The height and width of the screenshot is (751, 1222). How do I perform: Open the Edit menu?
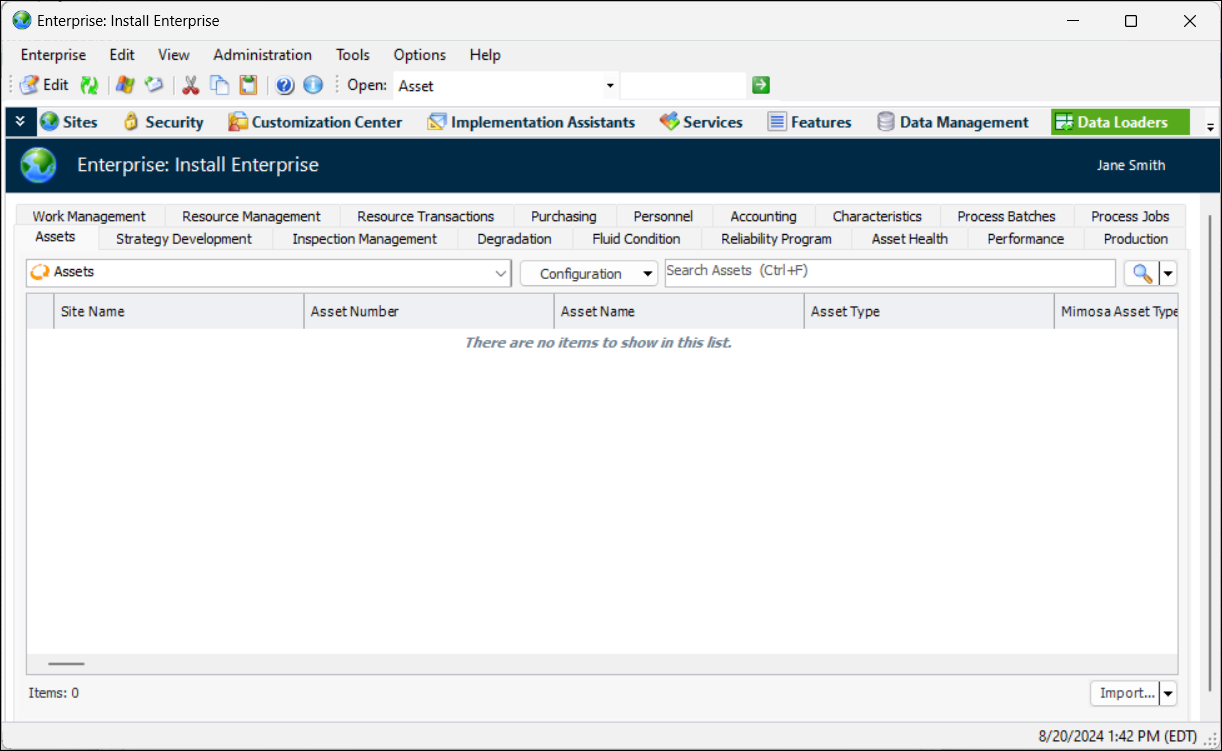click(122, 55)
